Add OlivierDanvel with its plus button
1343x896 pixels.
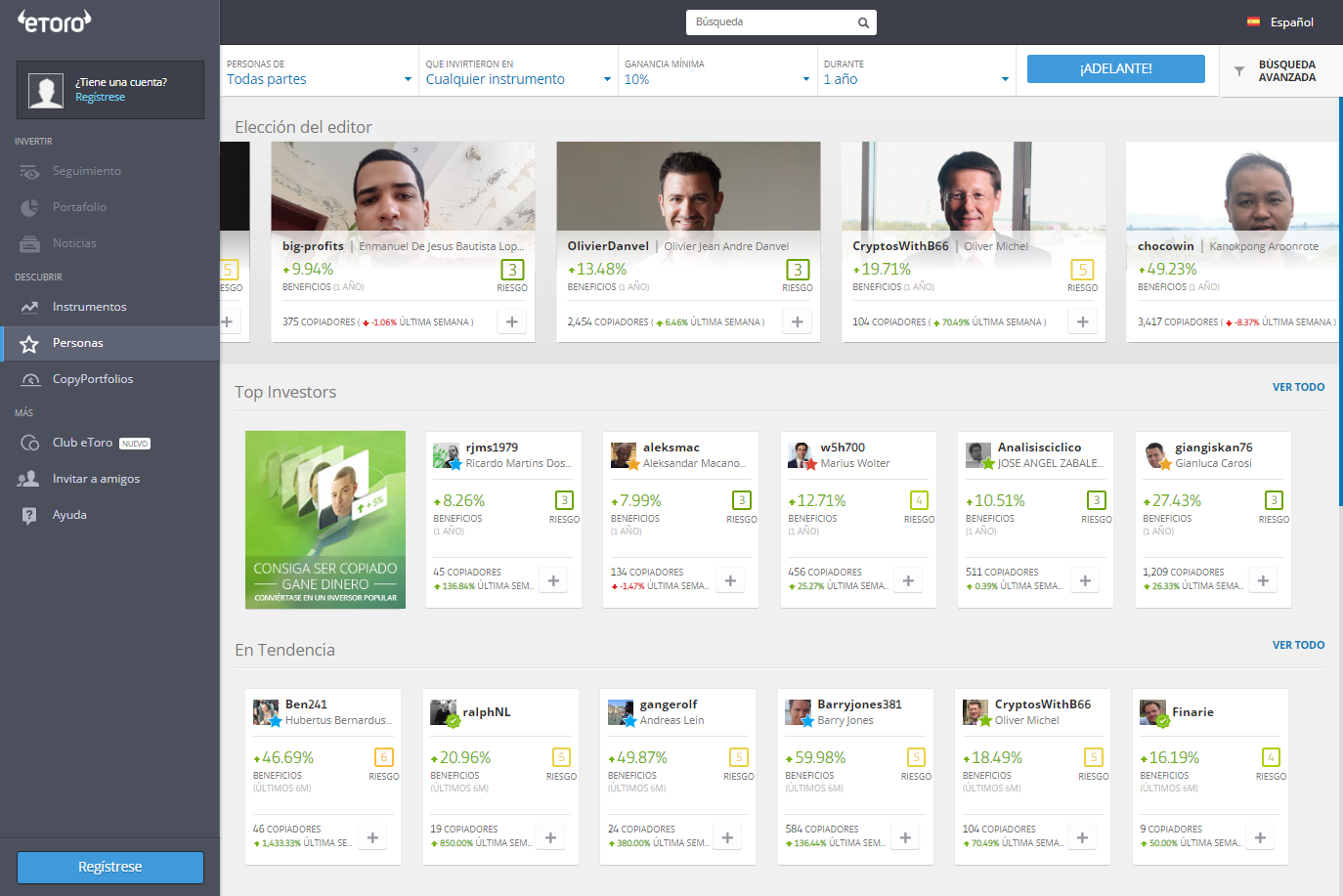798,321
